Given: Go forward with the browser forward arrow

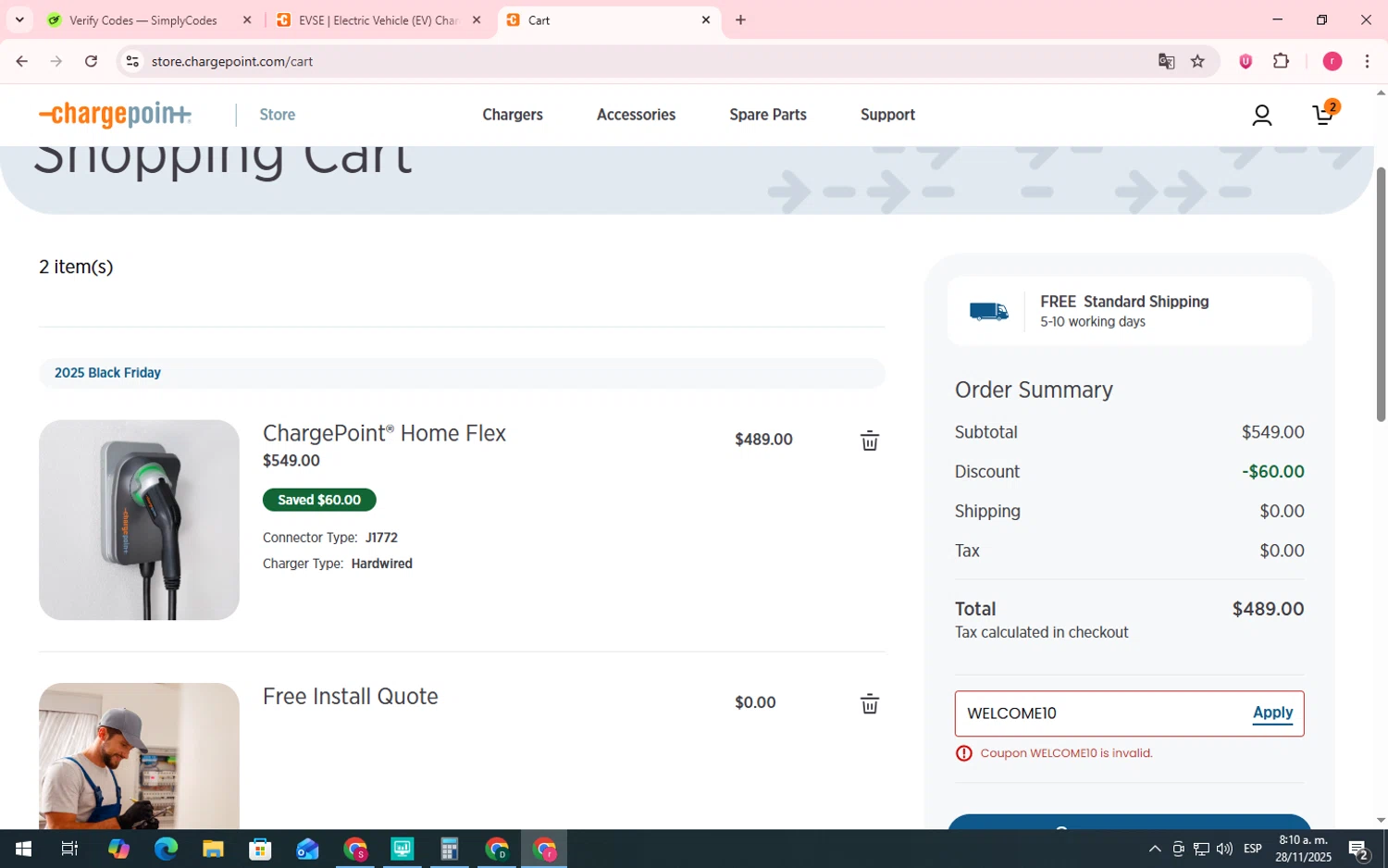Looking at the screenshot, I should coord(56,61).
